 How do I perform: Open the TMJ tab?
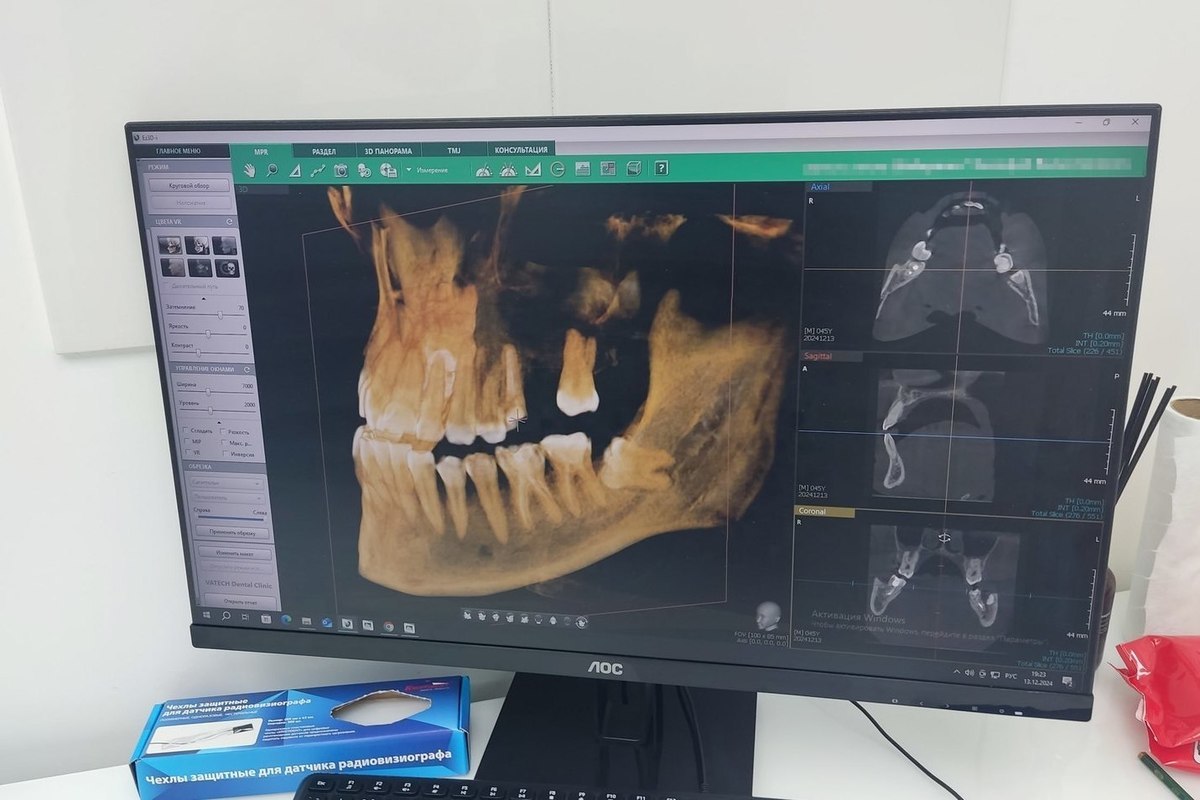453,150
